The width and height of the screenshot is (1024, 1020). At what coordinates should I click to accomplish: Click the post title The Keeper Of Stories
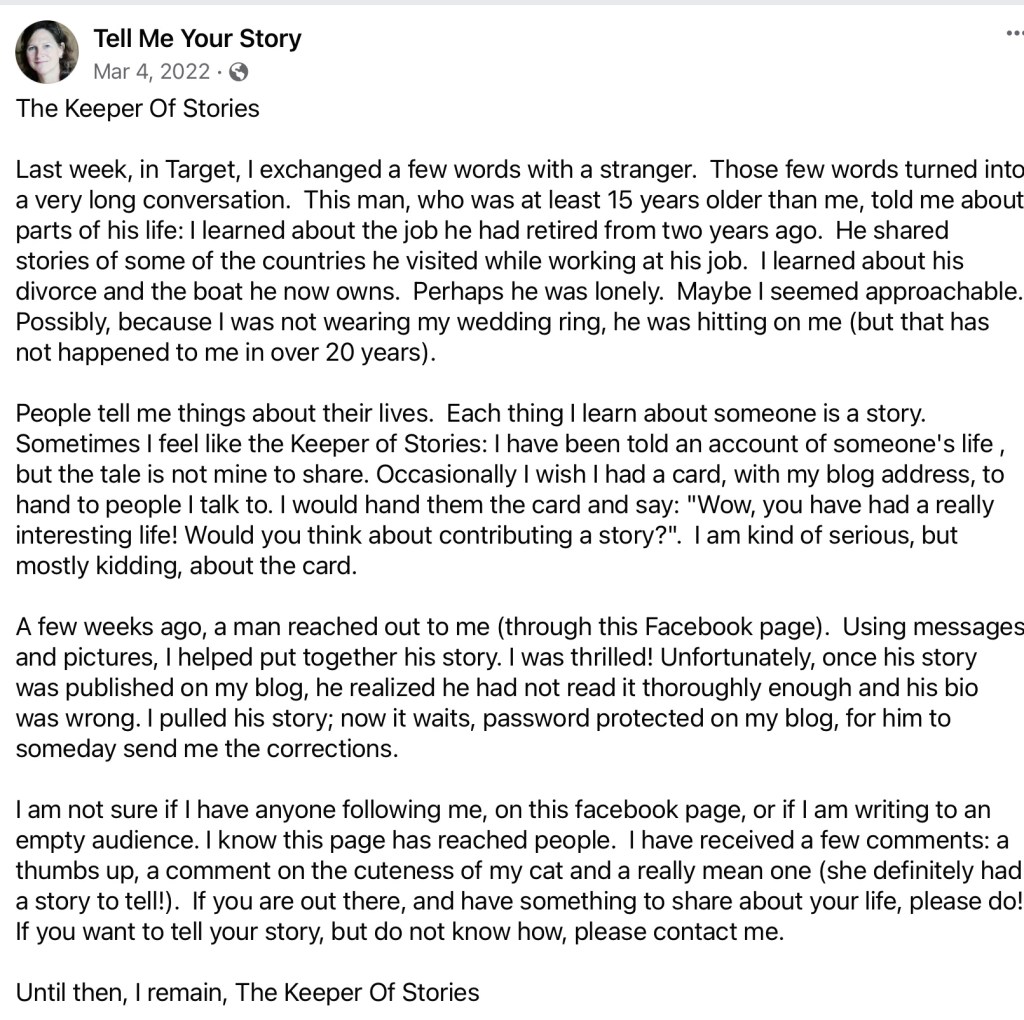(138, 108)
